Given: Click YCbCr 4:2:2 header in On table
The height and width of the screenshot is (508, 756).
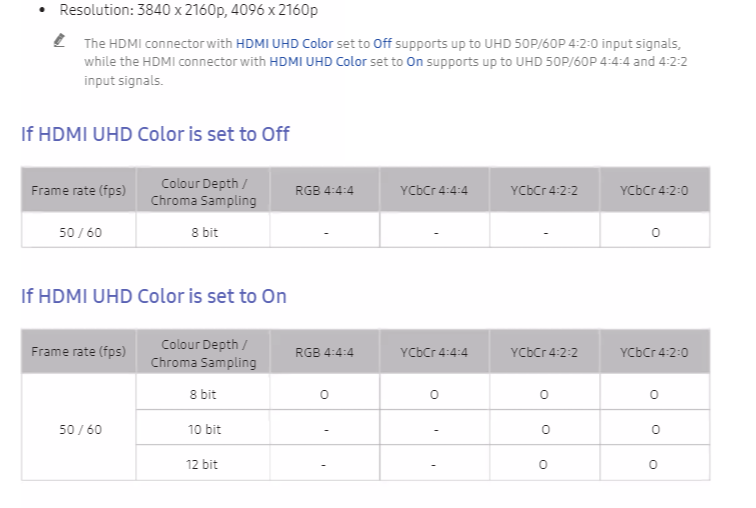Looking at the screenshot, I should [544, 352].
